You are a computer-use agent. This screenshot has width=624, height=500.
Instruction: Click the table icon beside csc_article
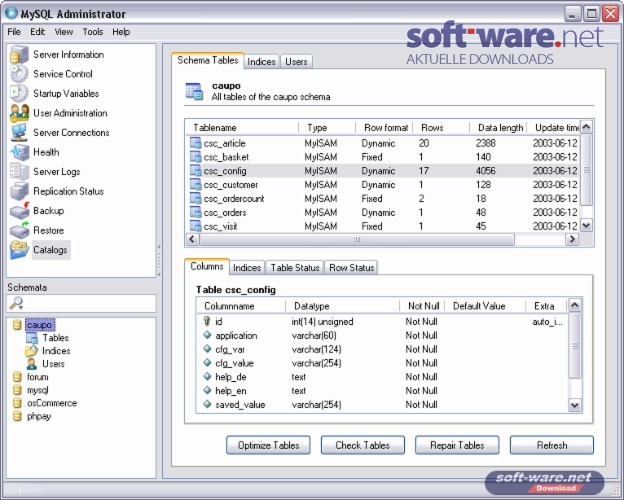pos(195,143)
